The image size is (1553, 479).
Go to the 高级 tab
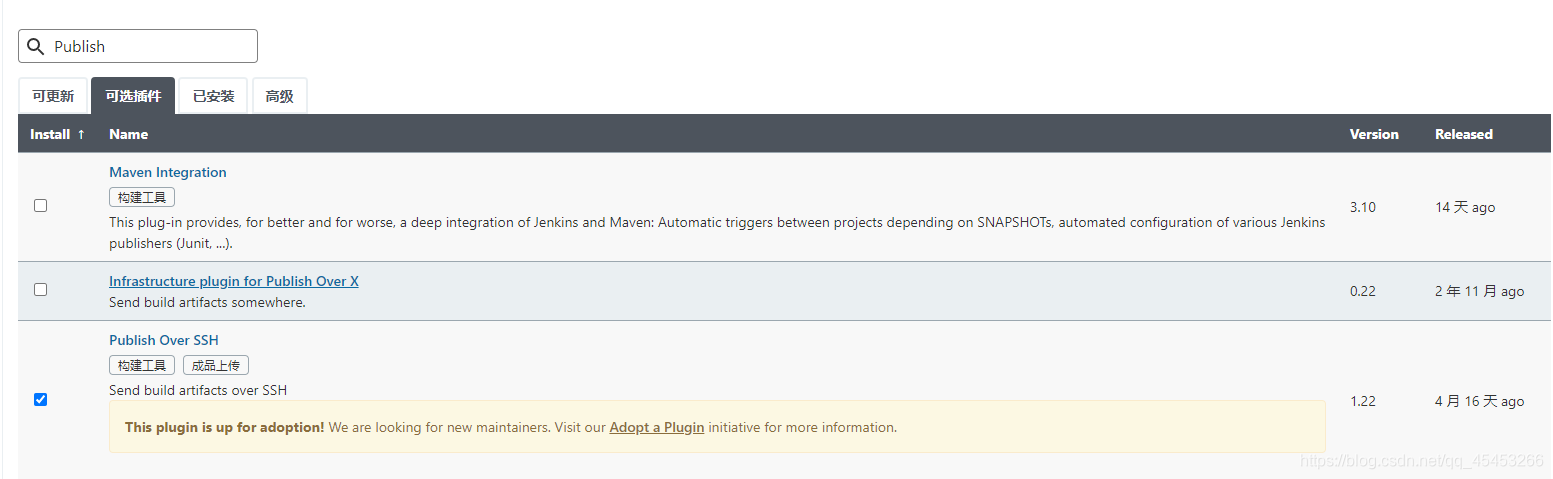point(280,96)
